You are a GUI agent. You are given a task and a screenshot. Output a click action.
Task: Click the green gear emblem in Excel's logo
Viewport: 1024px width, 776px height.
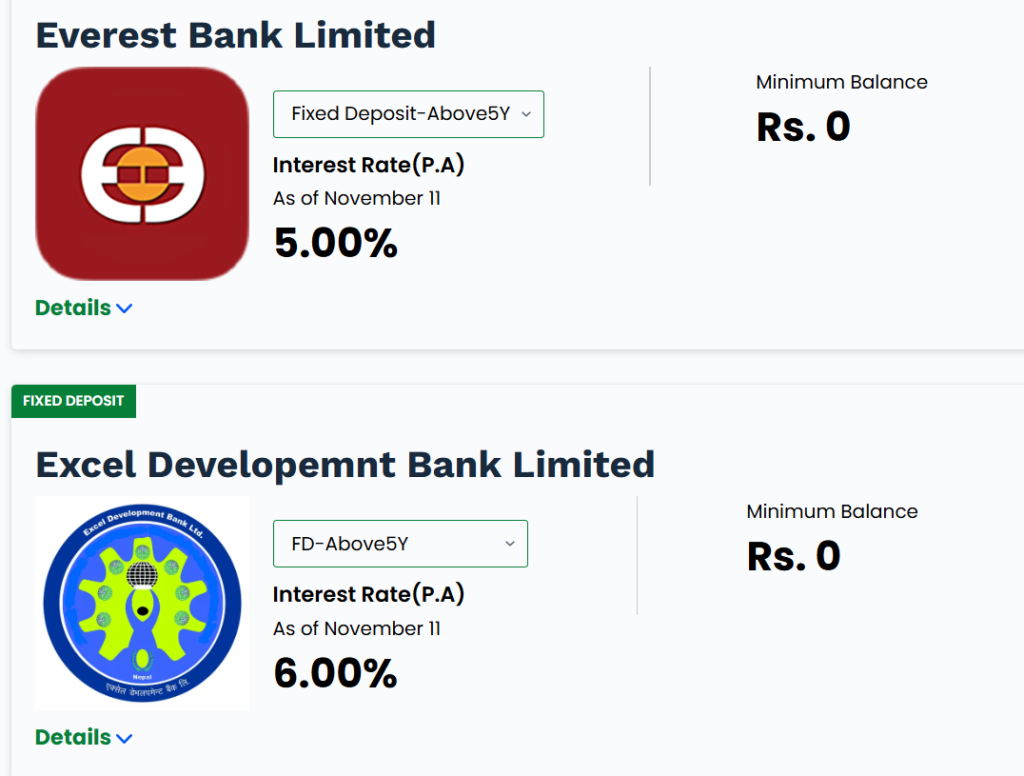tap(142, 605)
